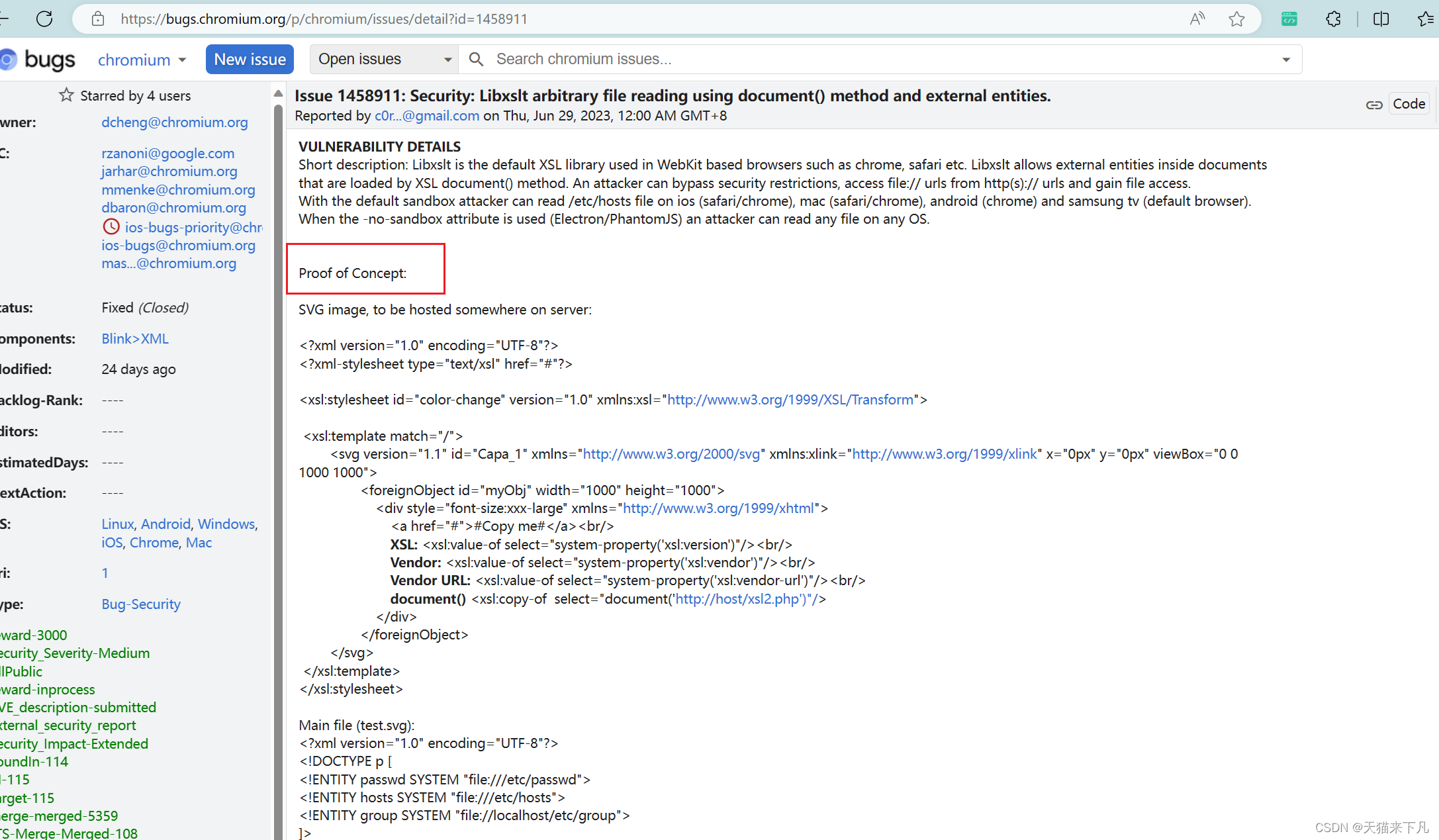Open Security_Impact-Extended label

point(74,743)
